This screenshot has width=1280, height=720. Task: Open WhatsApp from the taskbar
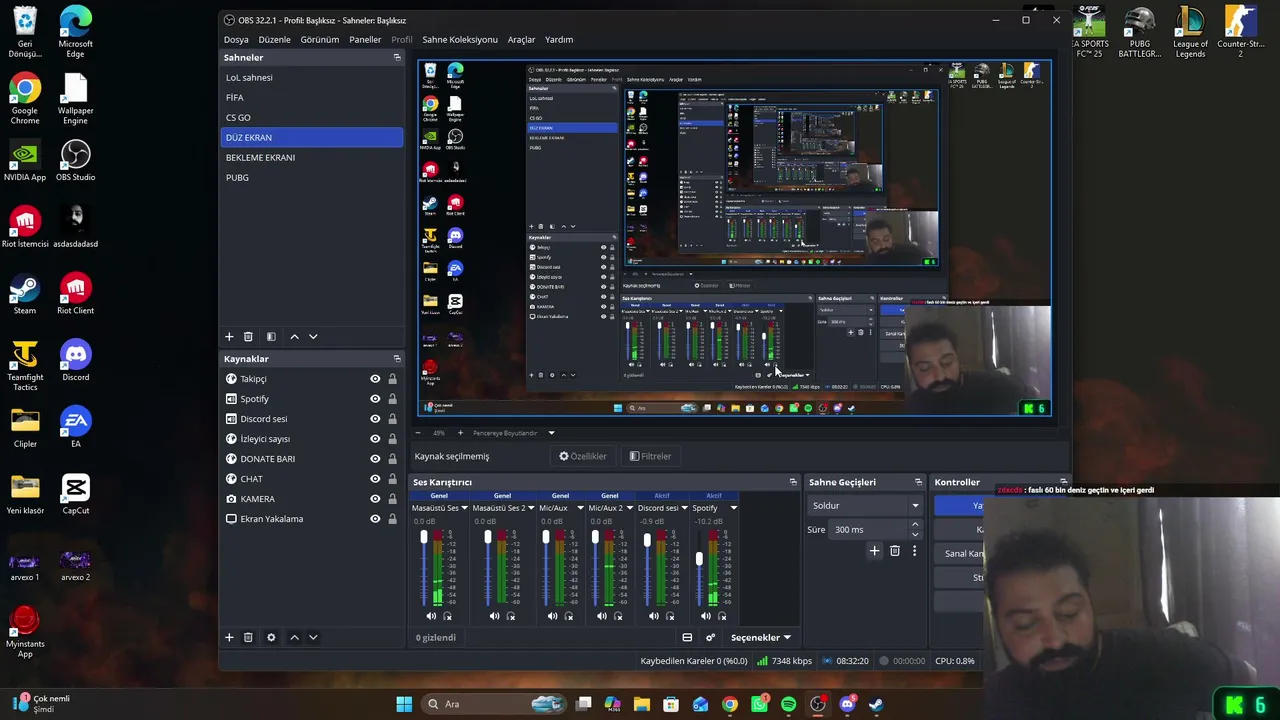(759, 704)
